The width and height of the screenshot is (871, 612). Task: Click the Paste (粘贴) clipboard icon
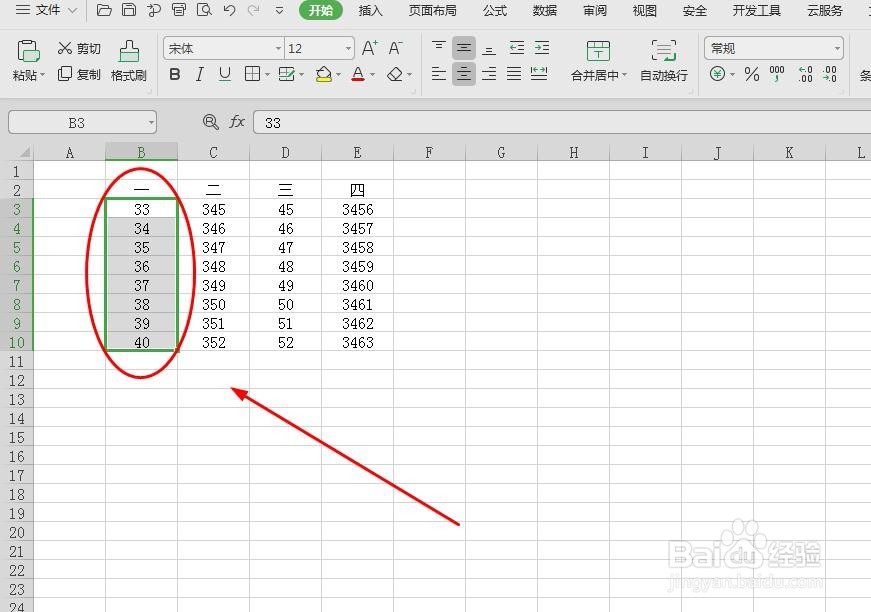coord(28,51)
